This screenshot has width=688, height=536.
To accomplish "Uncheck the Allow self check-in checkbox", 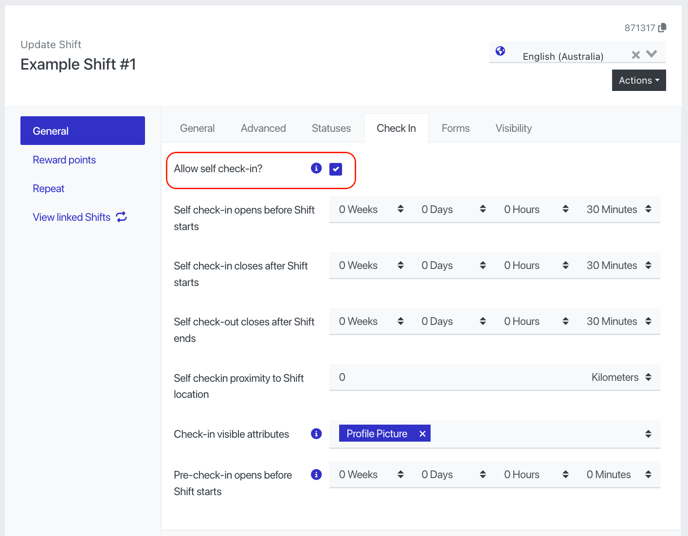I will 336,169.
